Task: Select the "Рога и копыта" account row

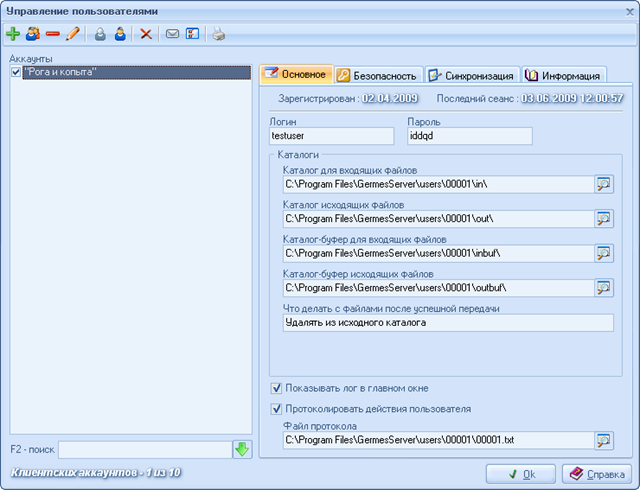Action: tap(136, 72)
